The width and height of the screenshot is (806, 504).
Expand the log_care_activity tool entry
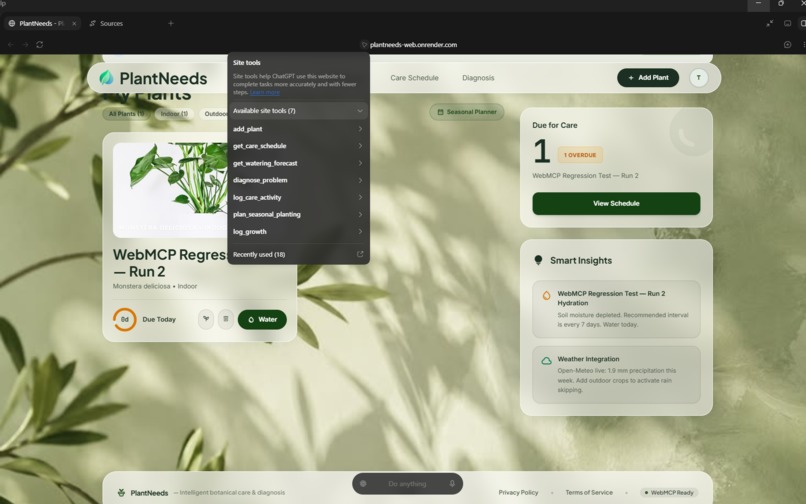point(298,197)
